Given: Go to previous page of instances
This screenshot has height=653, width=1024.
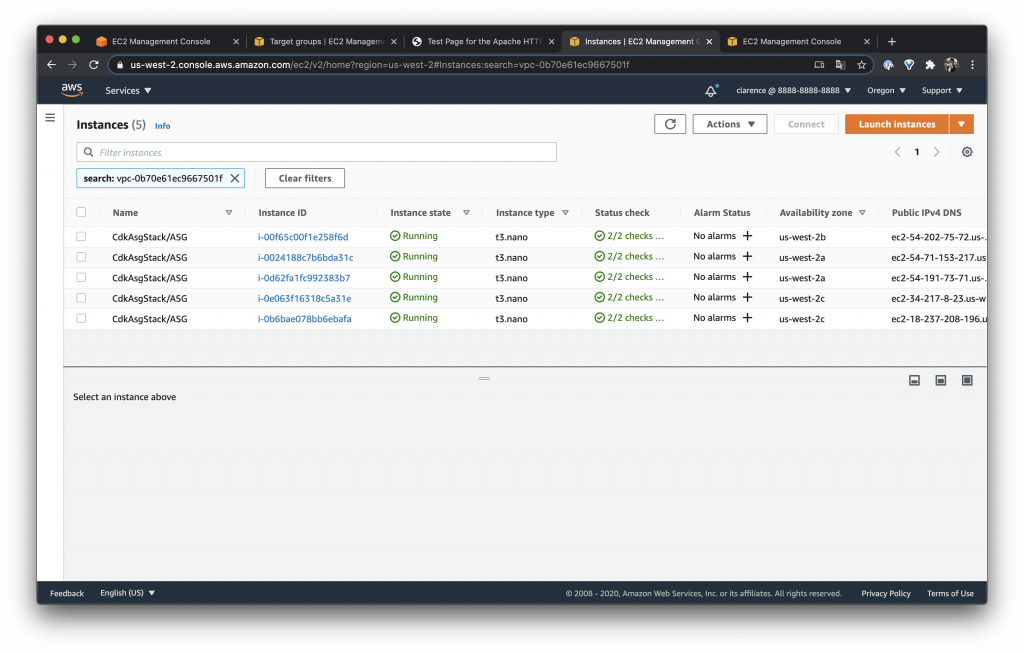Looking at the screenshot, I should 897,152.
